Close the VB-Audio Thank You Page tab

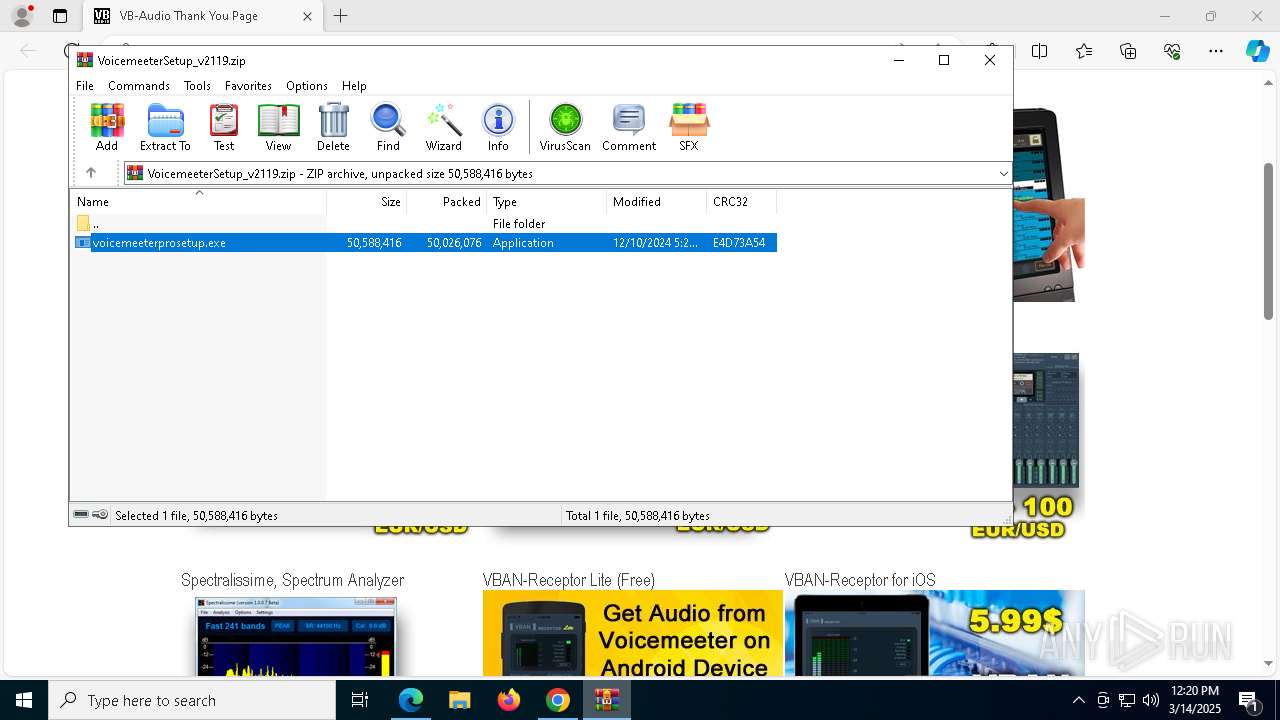coord(307,16)
